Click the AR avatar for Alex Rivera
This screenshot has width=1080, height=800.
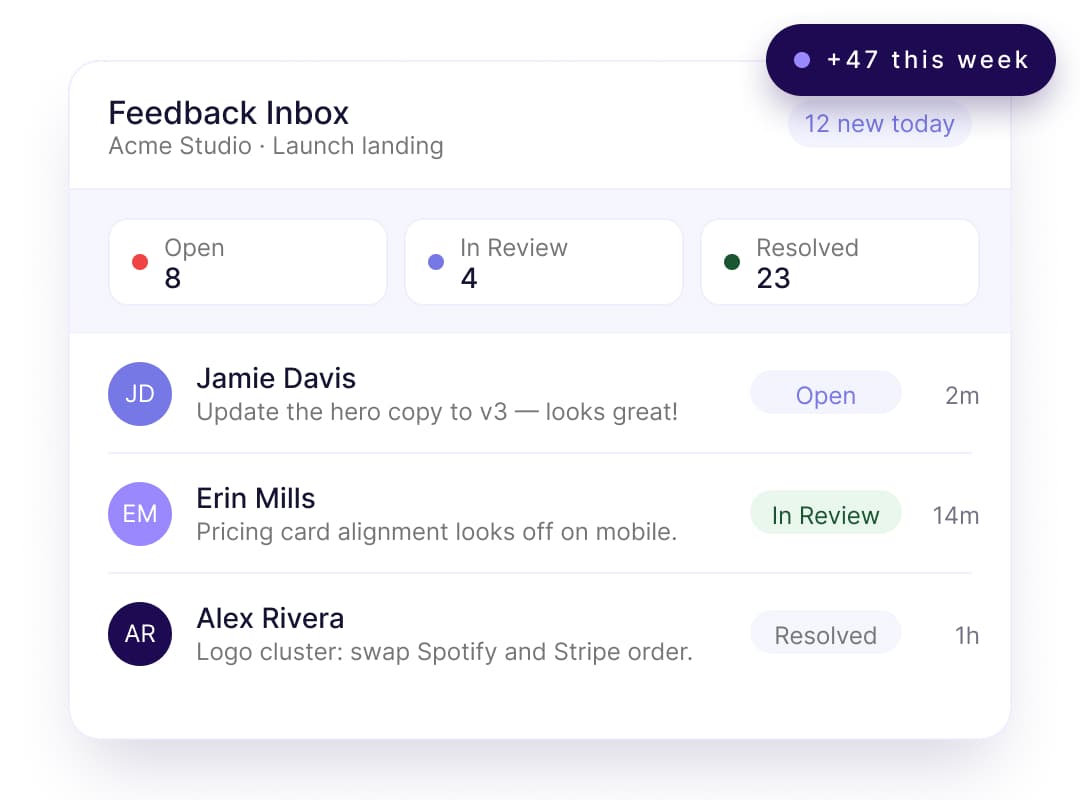tap(140, 634)
